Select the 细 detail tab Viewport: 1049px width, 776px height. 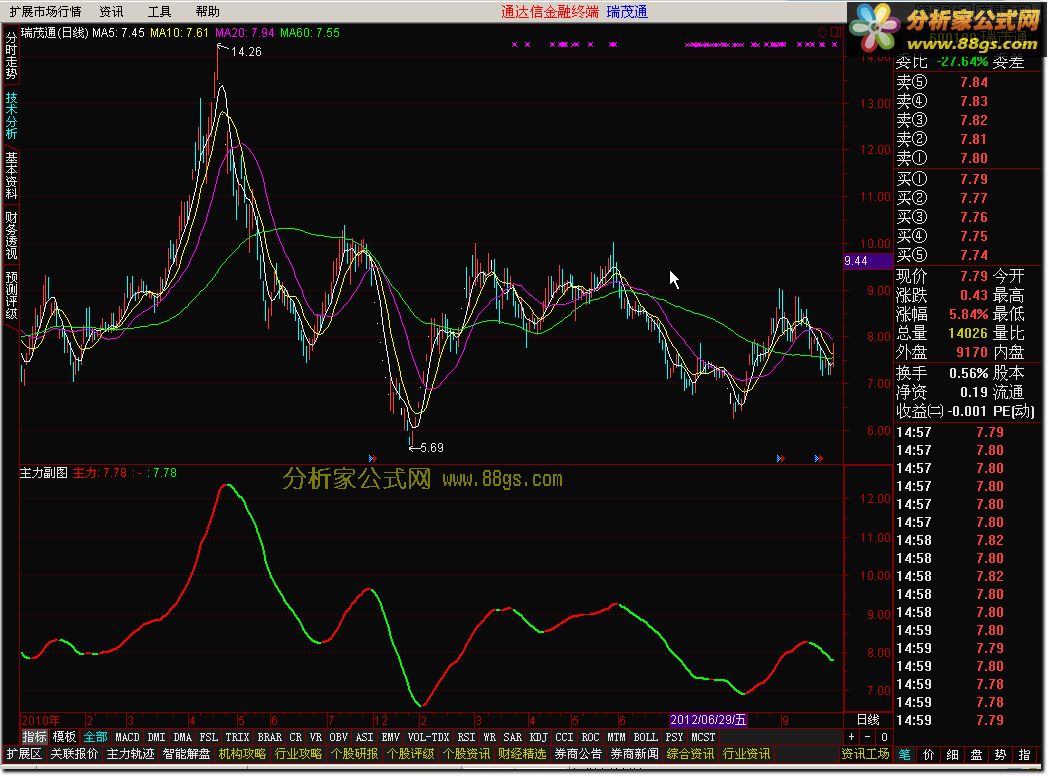click(953, 755)
